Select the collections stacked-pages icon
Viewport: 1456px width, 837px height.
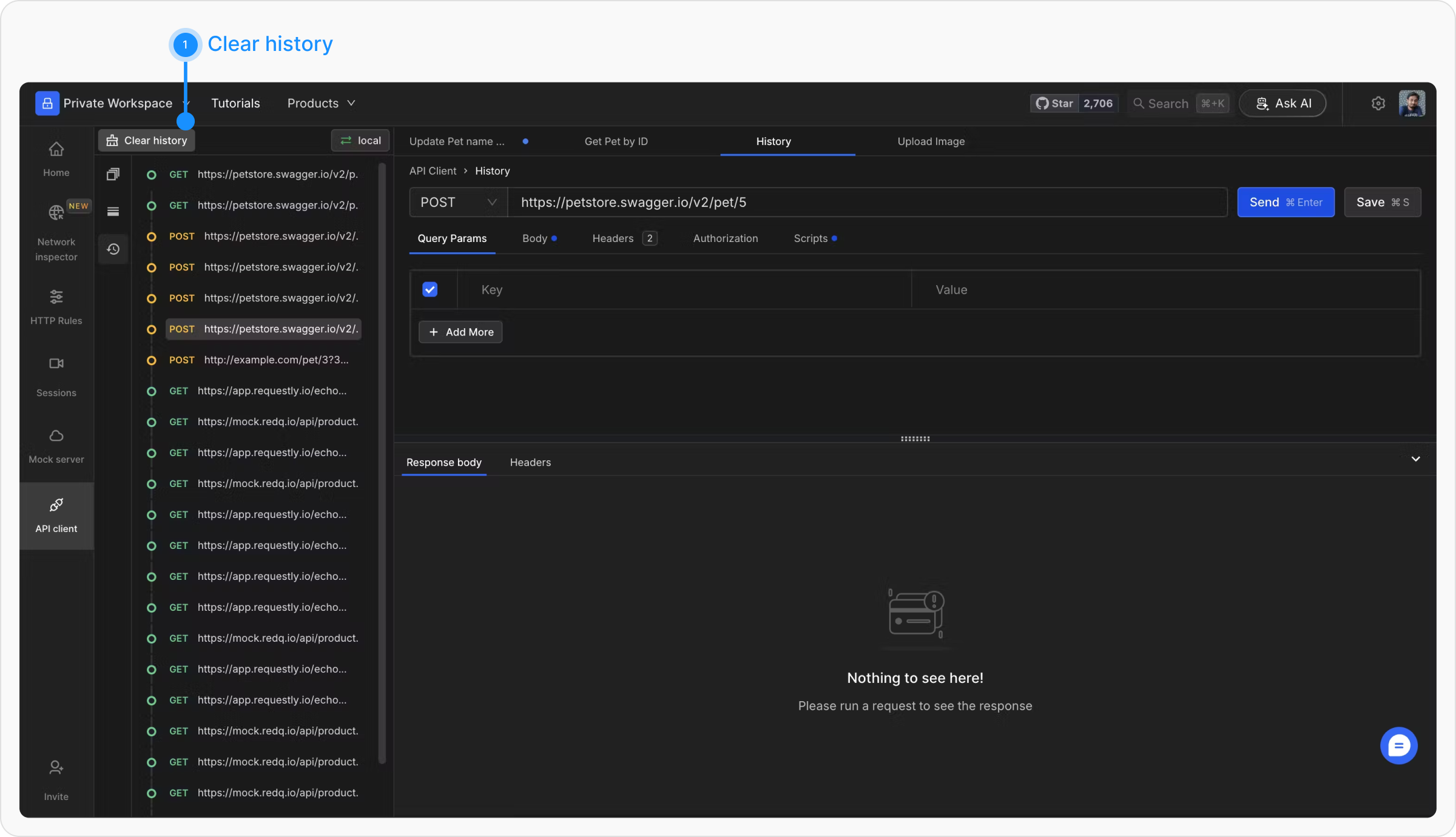113,175
